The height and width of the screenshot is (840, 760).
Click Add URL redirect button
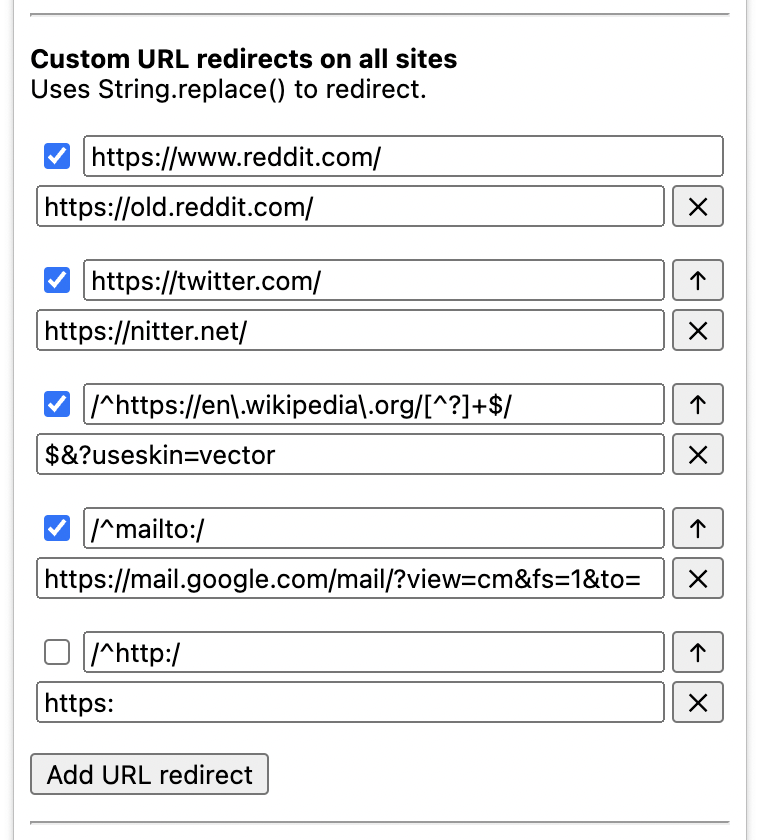150,775
